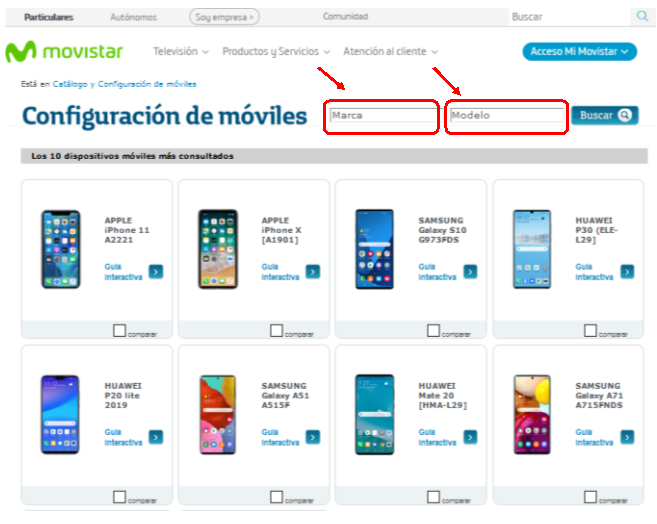Click the Movistar logo icon
This screenshot has width=657, height=524.
(20, 52)
